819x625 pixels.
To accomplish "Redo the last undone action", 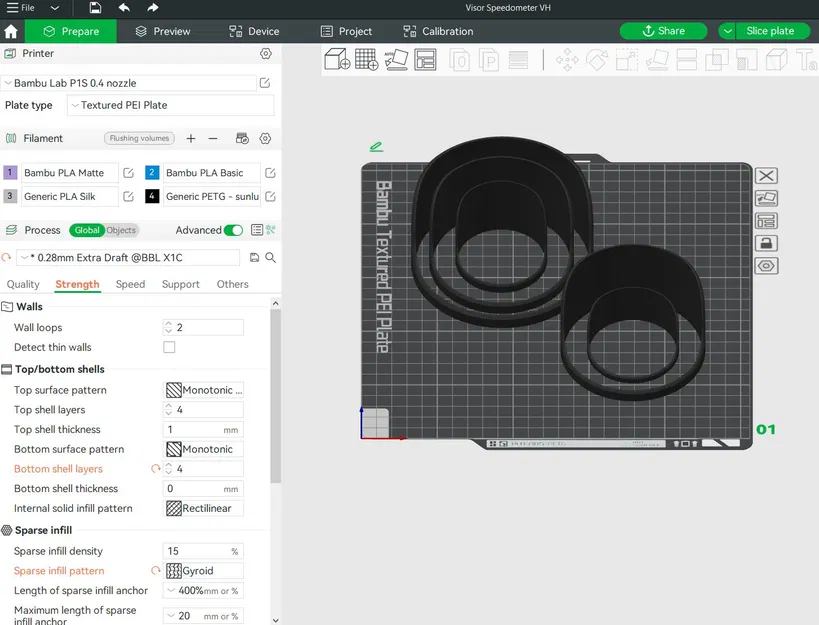I will [x=153, y=8].
